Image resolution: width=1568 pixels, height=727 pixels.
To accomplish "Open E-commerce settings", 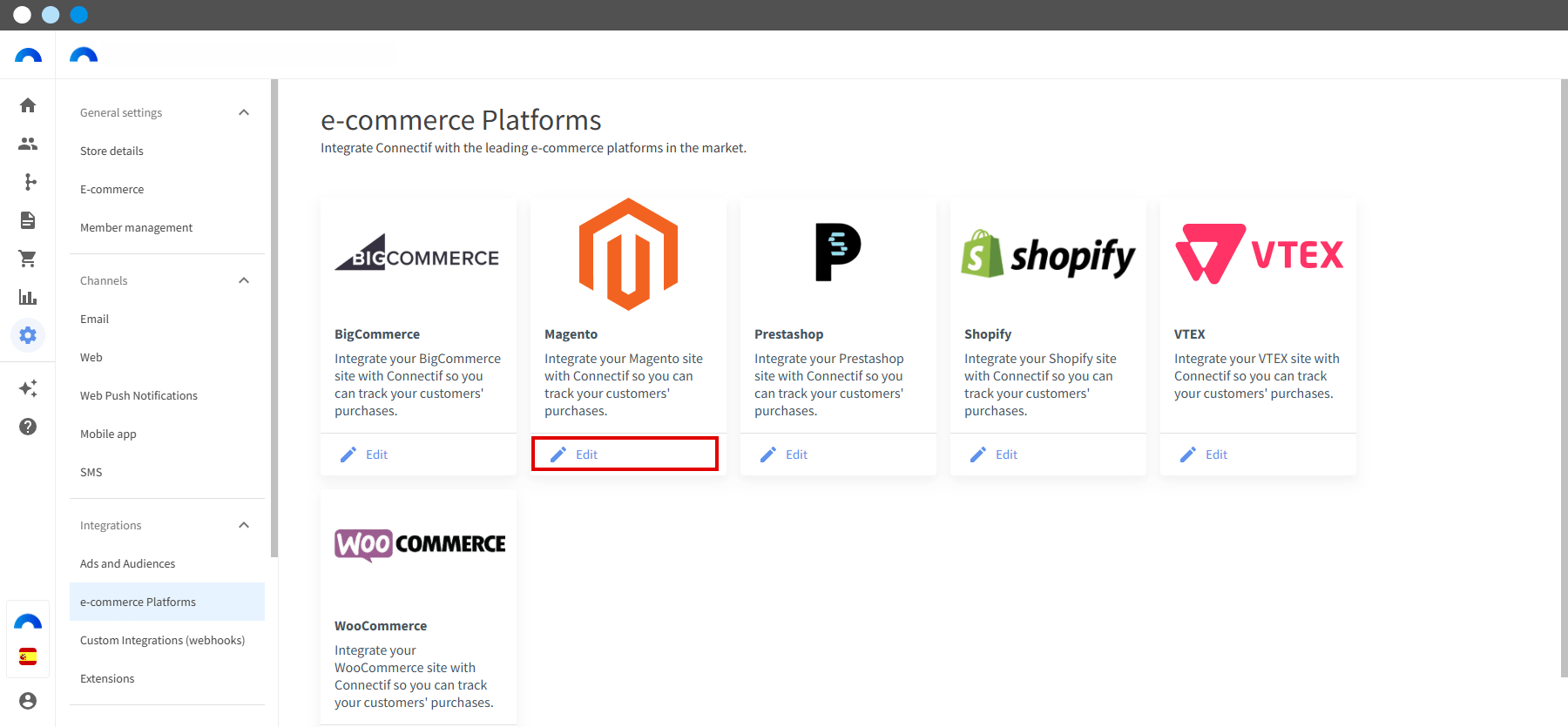I will pyautogui.click(x=167, y=189).
